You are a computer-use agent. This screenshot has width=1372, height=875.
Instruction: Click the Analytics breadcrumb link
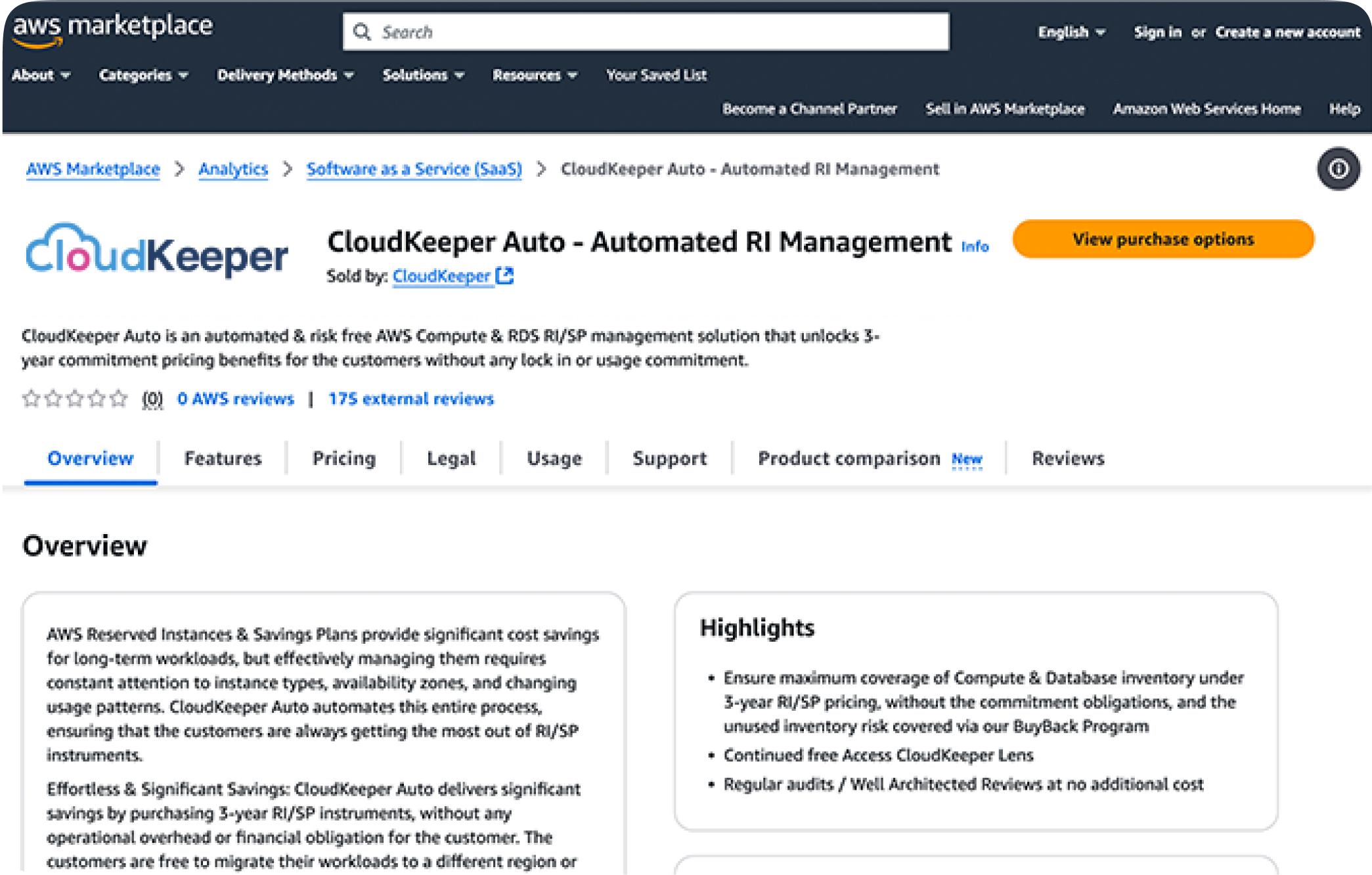[233, 169]
